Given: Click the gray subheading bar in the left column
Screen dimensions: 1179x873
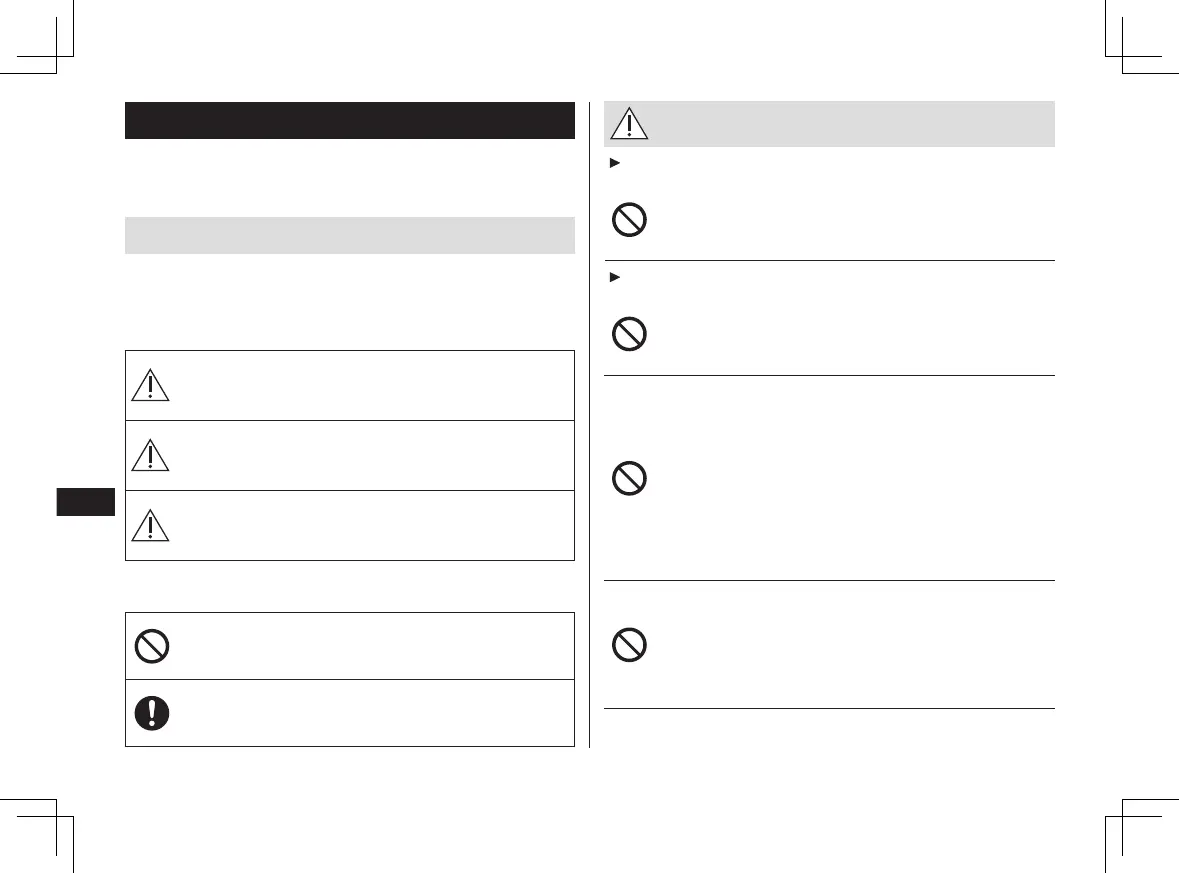Looking at the screenshot, I should [x=349, y=235].
